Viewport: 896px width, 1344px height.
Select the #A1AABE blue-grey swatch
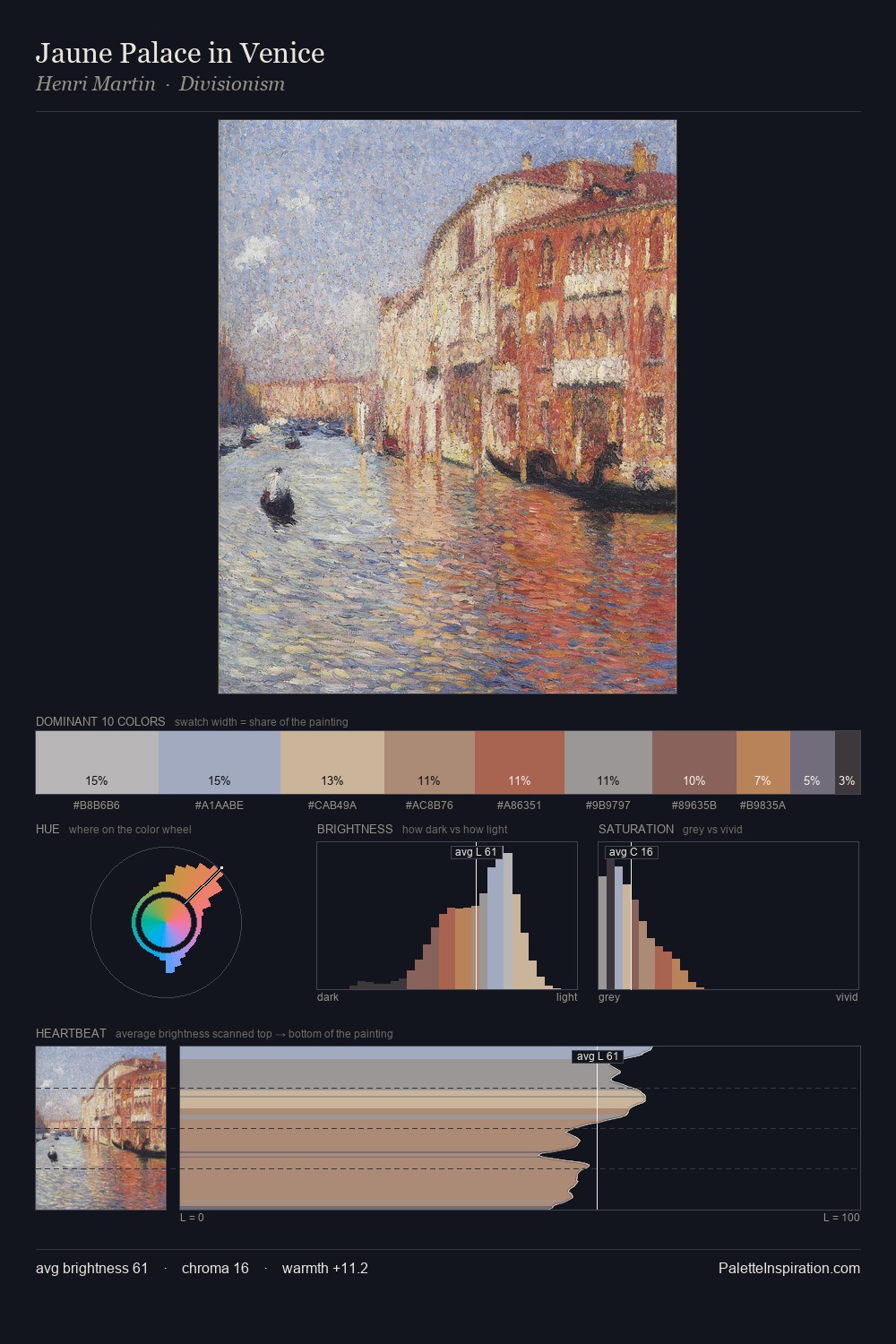(x=220, y=762)
